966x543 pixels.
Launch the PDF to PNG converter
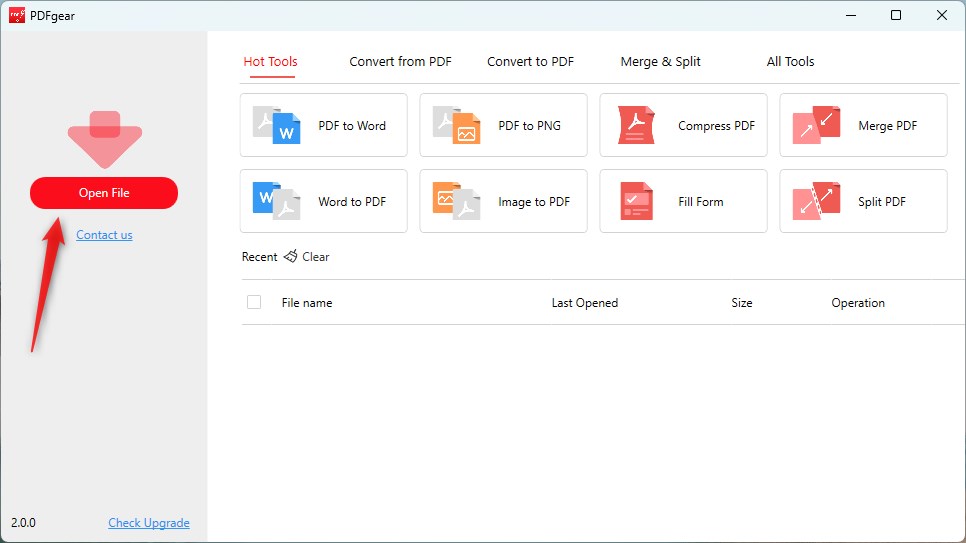tap(503, 125)
